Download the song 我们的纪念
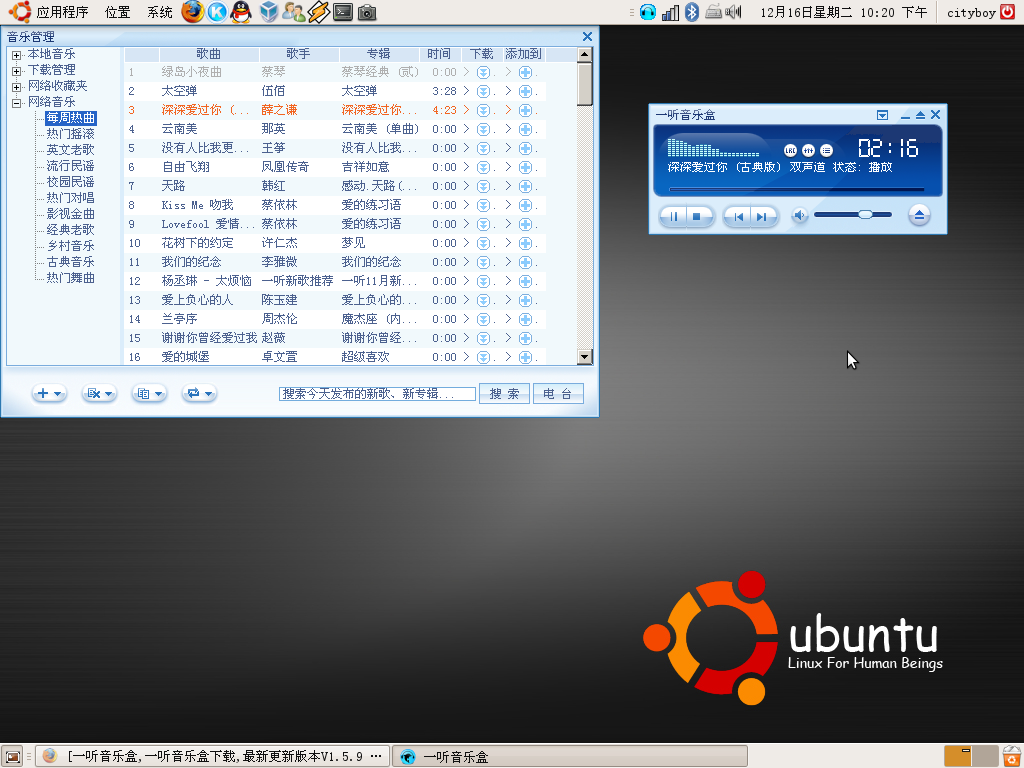Image resolution: width=1024 pixels, height=768 pixels. 483,263
